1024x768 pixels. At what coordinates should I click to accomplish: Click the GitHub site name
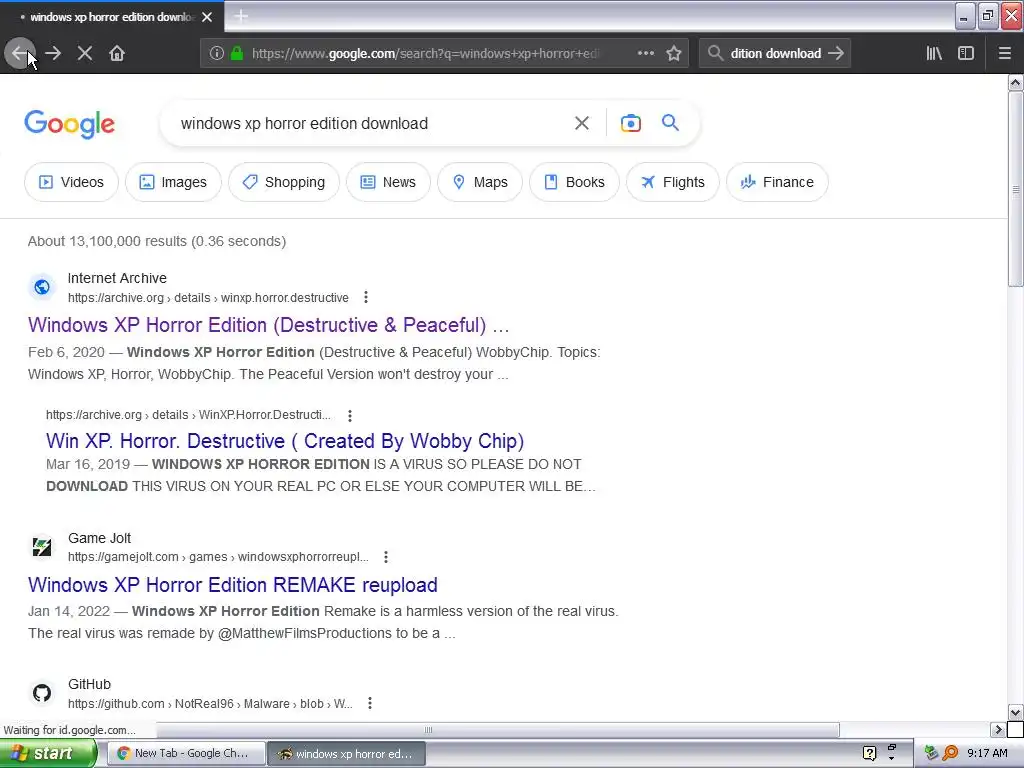(x=89, y=684)
